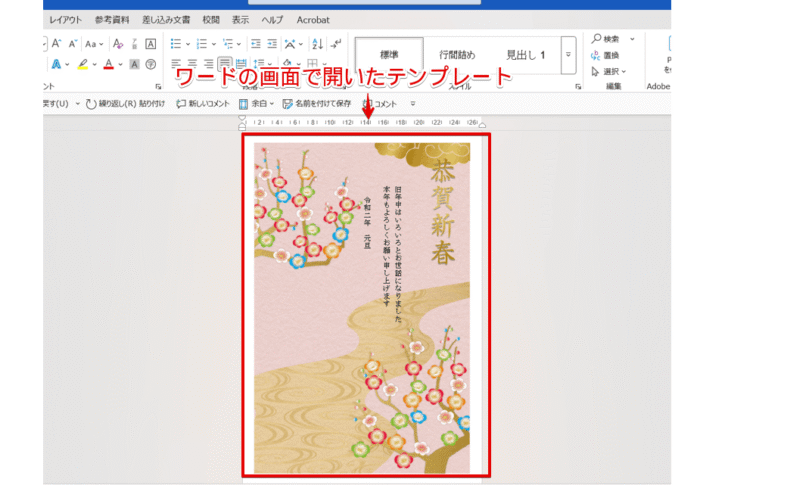Open the font color dropdown arrow

point(121,65)
